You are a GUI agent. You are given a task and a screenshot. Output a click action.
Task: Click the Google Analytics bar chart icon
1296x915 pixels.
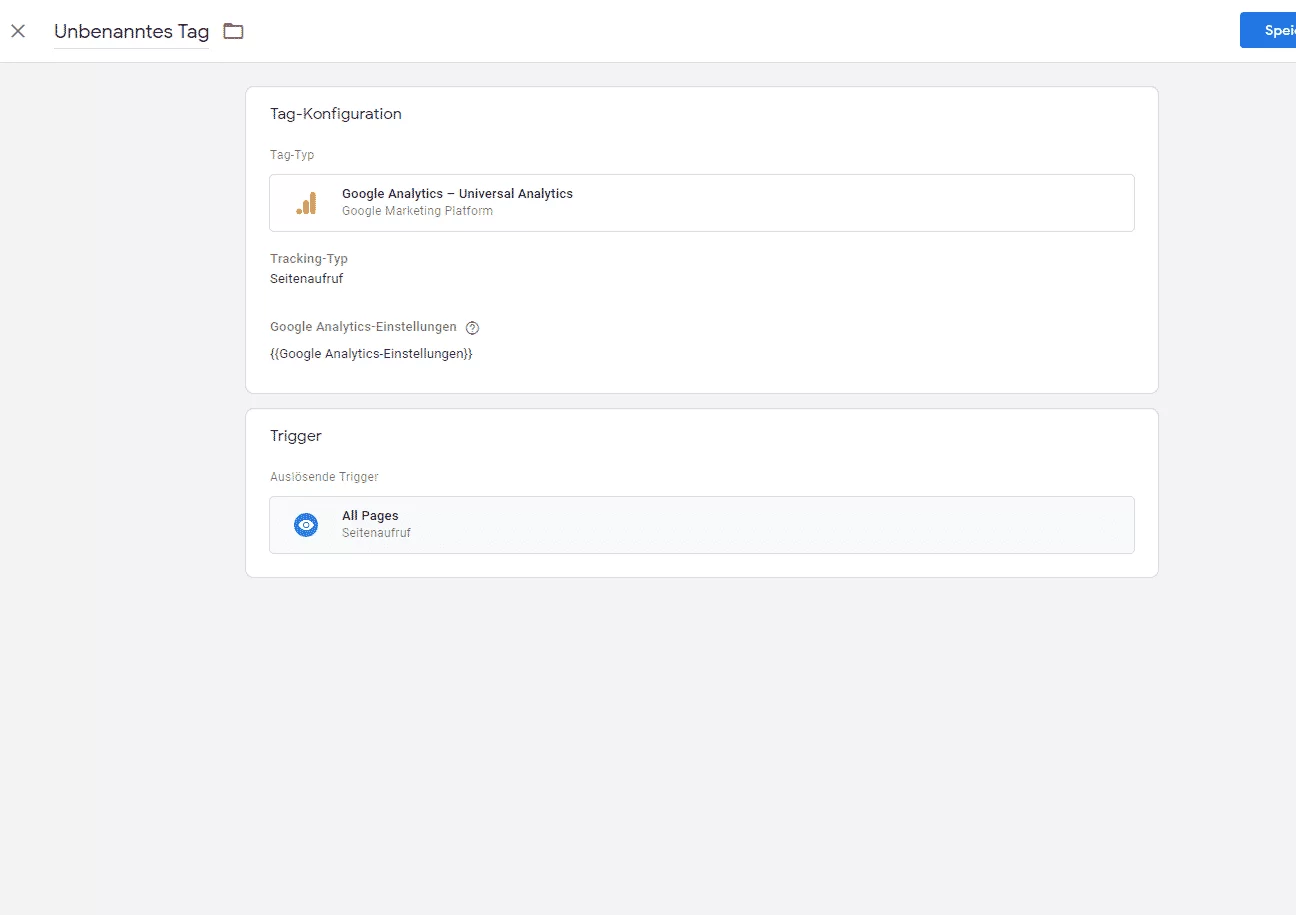(306, 203)
